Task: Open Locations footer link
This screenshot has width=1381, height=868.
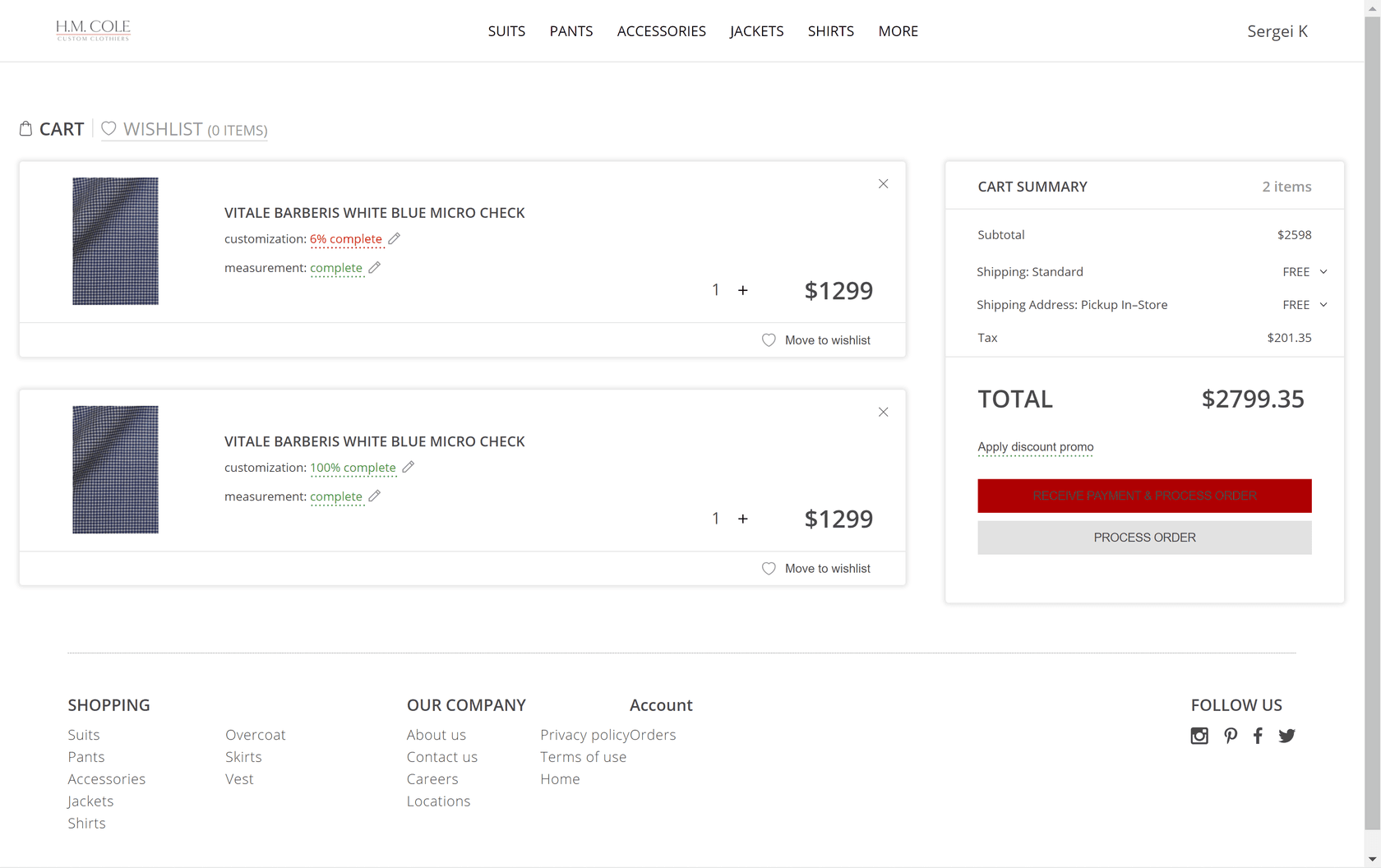Action: pyautogui.click(x=438, y=801)
